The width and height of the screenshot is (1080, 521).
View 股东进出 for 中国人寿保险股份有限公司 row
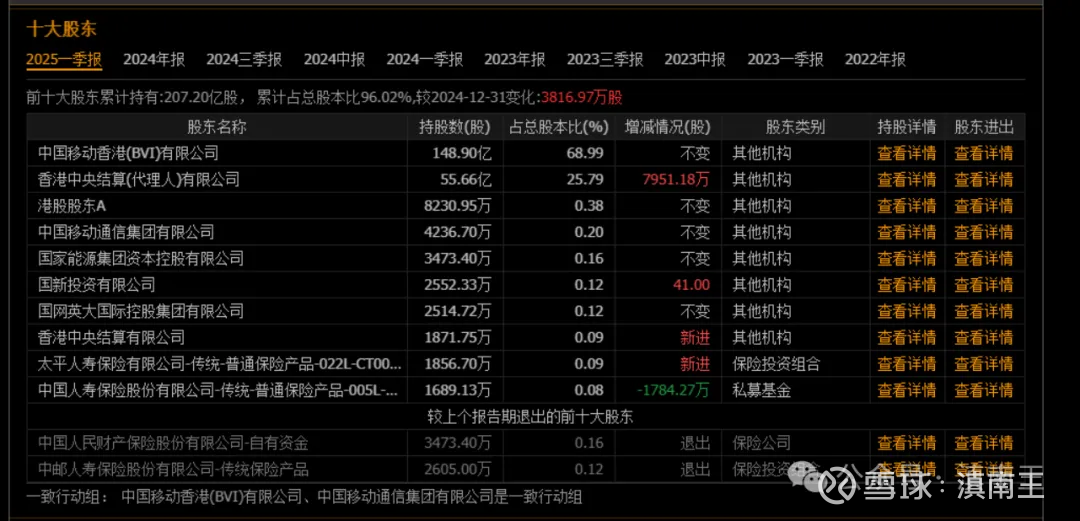[984, 390]
